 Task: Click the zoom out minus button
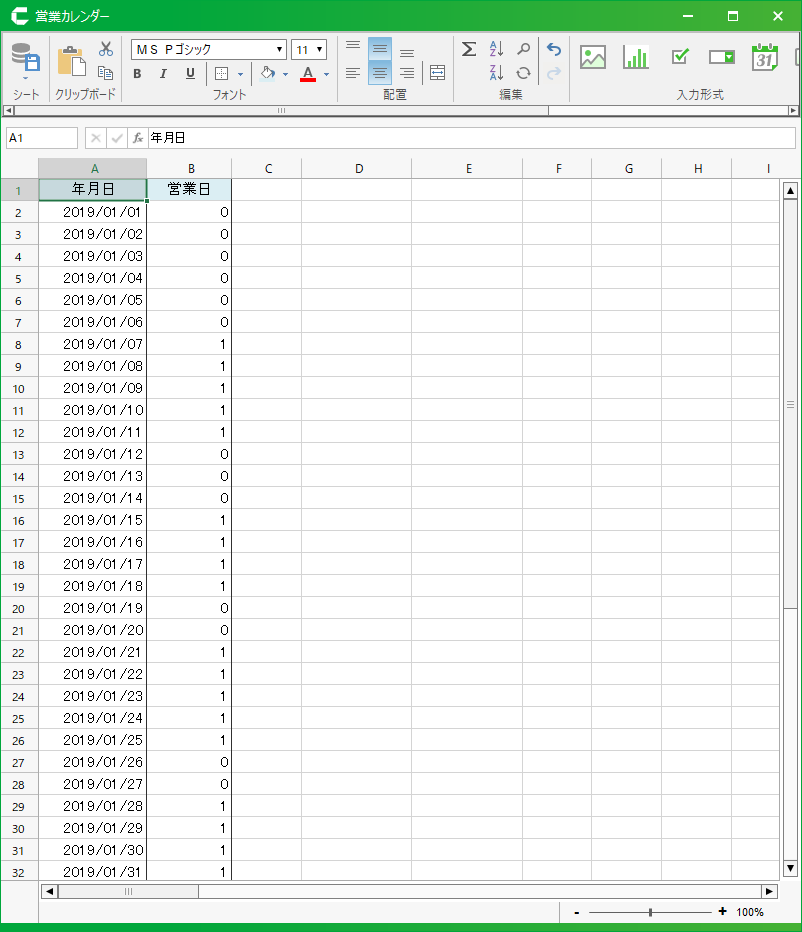click(577, 912)
